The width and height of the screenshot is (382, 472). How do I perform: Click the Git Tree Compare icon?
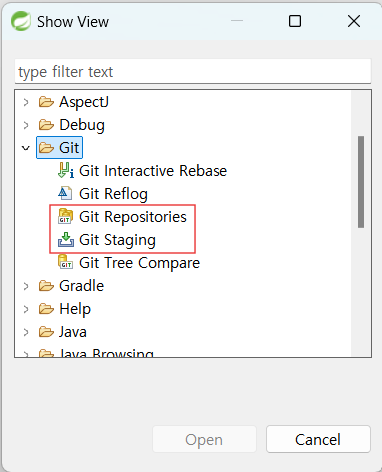[65, 262]
